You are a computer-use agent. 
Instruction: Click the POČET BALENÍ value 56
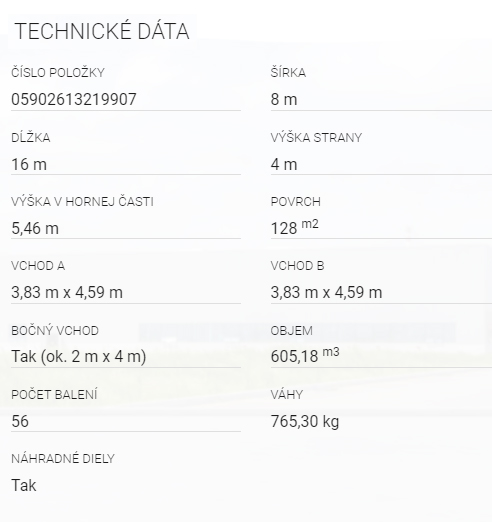point(20,421)
